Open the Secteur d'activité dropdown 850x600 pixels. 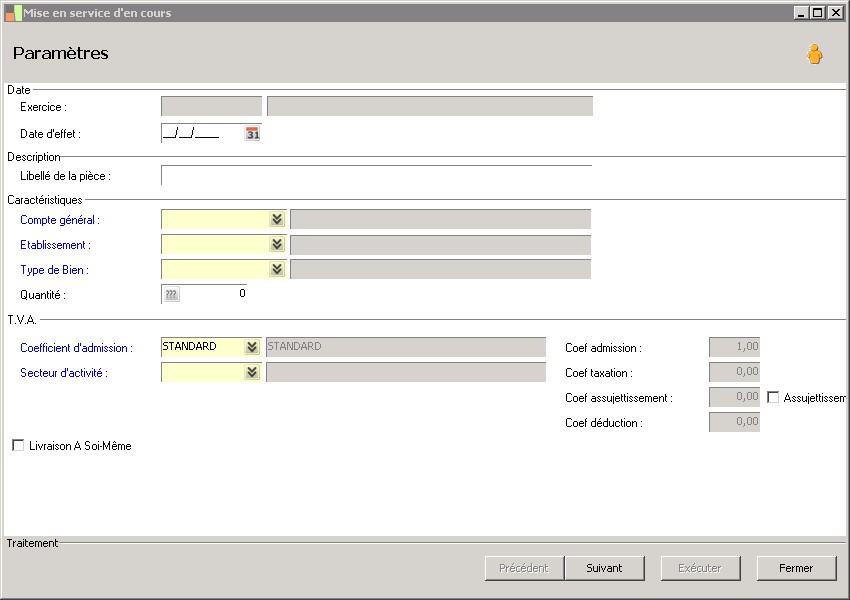[x=252, y=372]
